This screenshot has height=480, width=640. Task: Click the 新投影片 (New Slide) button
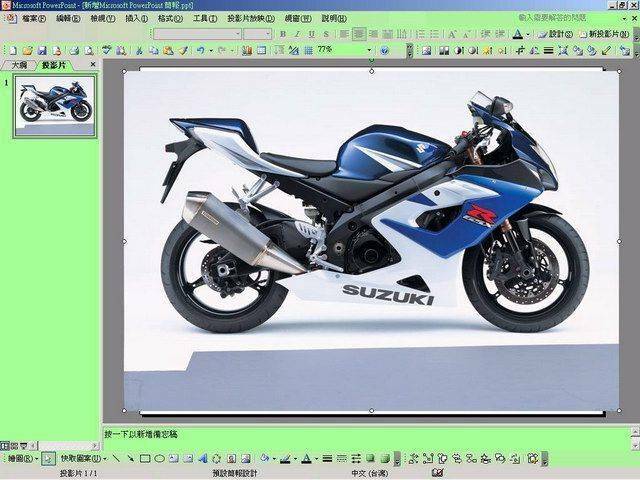coord(605,34)
